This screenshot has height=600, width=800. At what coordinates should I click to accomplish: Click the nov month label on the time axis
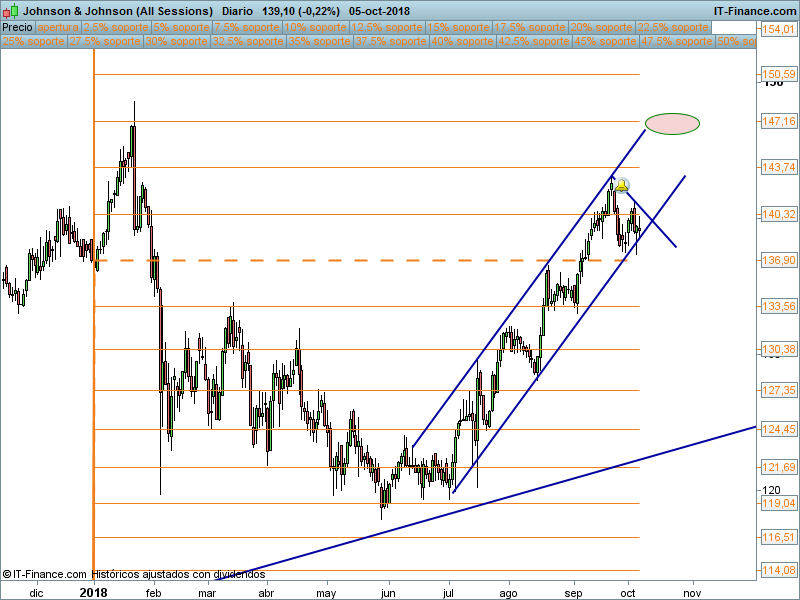click(692, 593)
